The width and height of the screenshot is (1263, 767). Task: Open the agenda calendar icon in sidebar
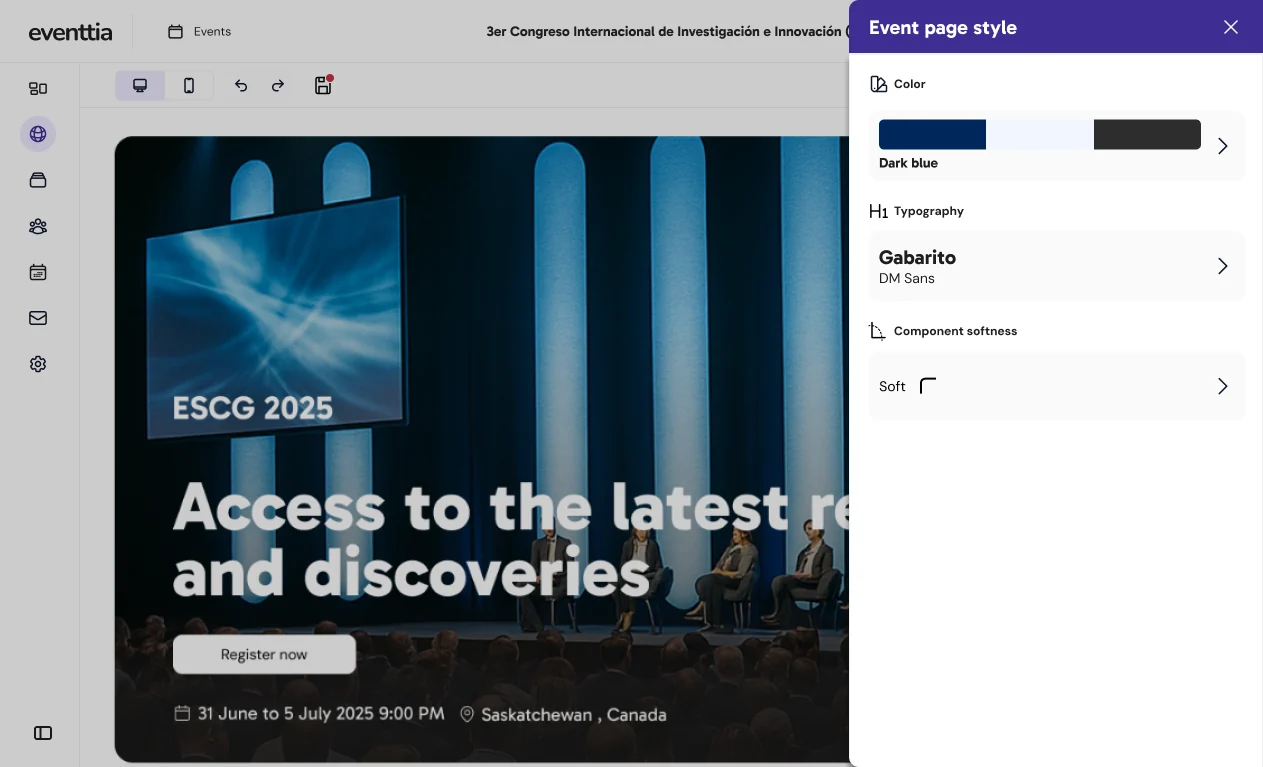point(38,272)
